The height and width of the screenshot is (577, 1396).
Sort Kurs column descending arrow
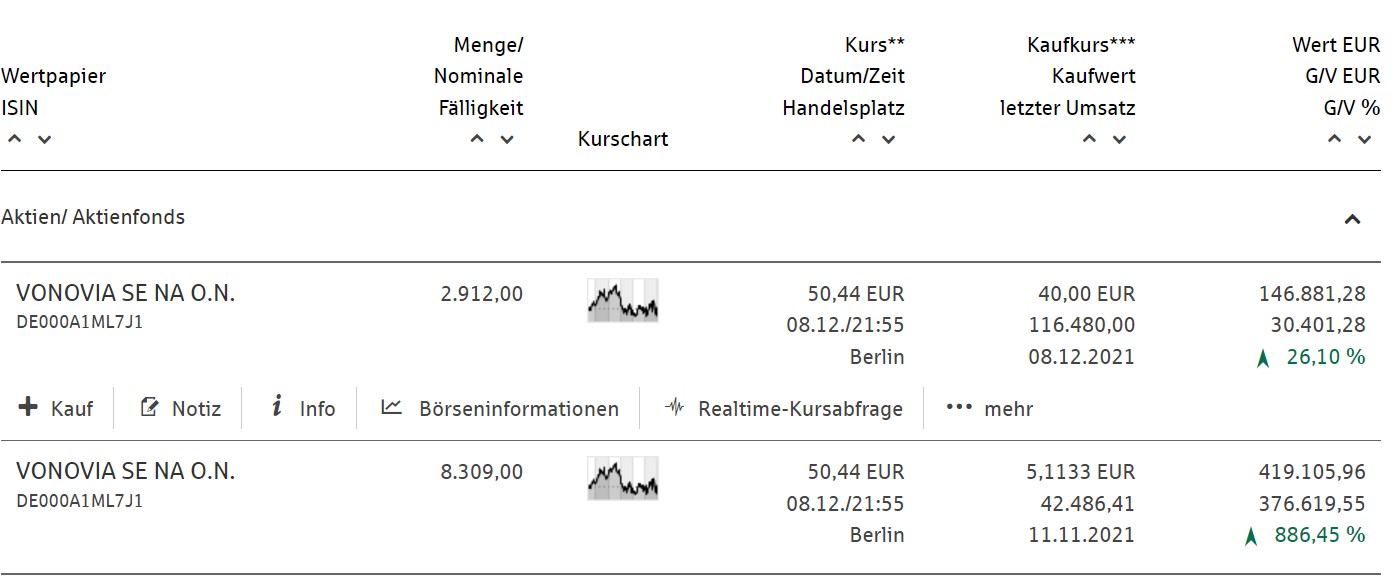[888, 139]
